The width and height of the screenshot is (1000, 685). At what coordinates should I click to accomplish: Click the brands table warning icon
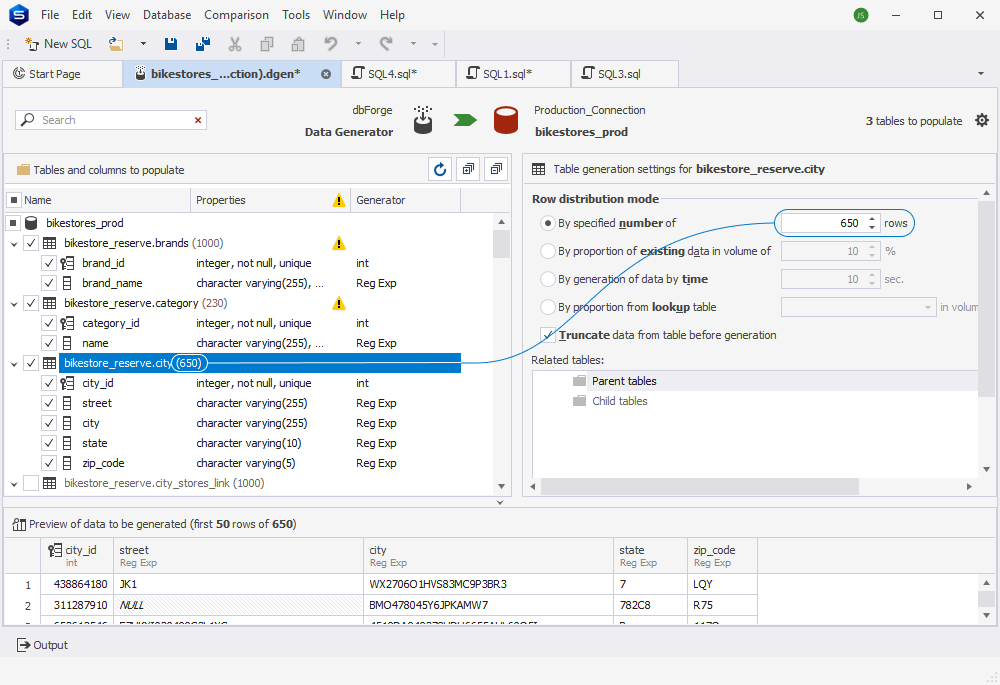click(339, 243)
